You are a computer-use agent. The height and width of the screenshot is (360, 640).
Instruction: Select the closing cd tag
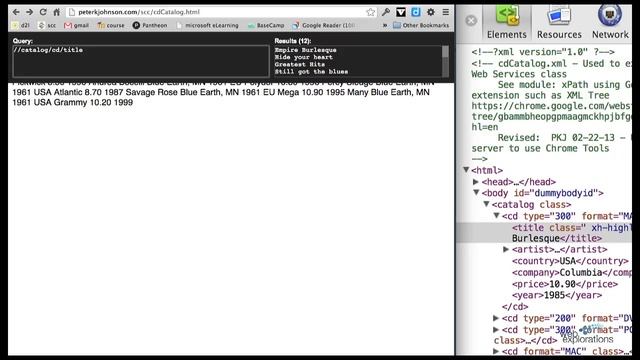click(x=515, y=307)
